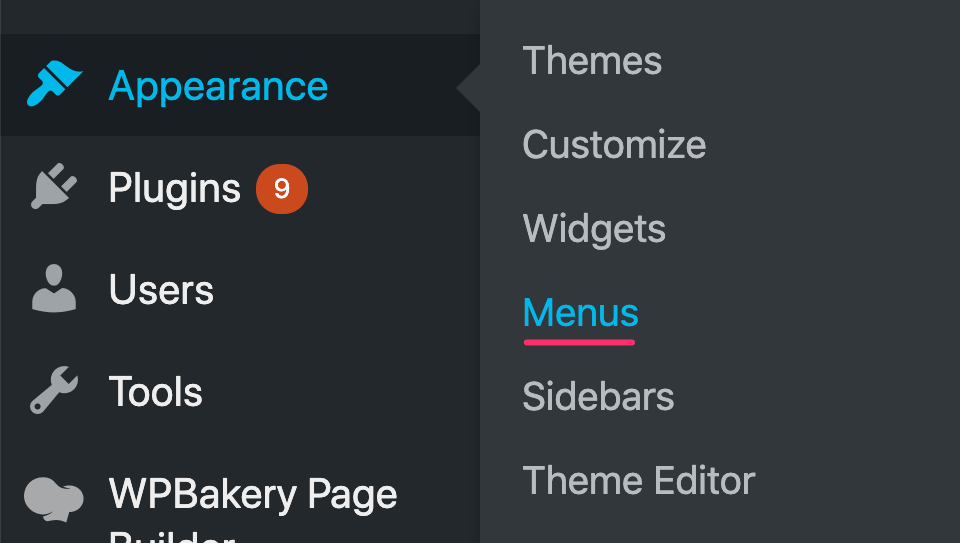Image resolution: width=960 pixels, height=543 pixels.
Task: Select the highlighted Menus submenu link
Action: pyautogui.click(x=580, y=313)
